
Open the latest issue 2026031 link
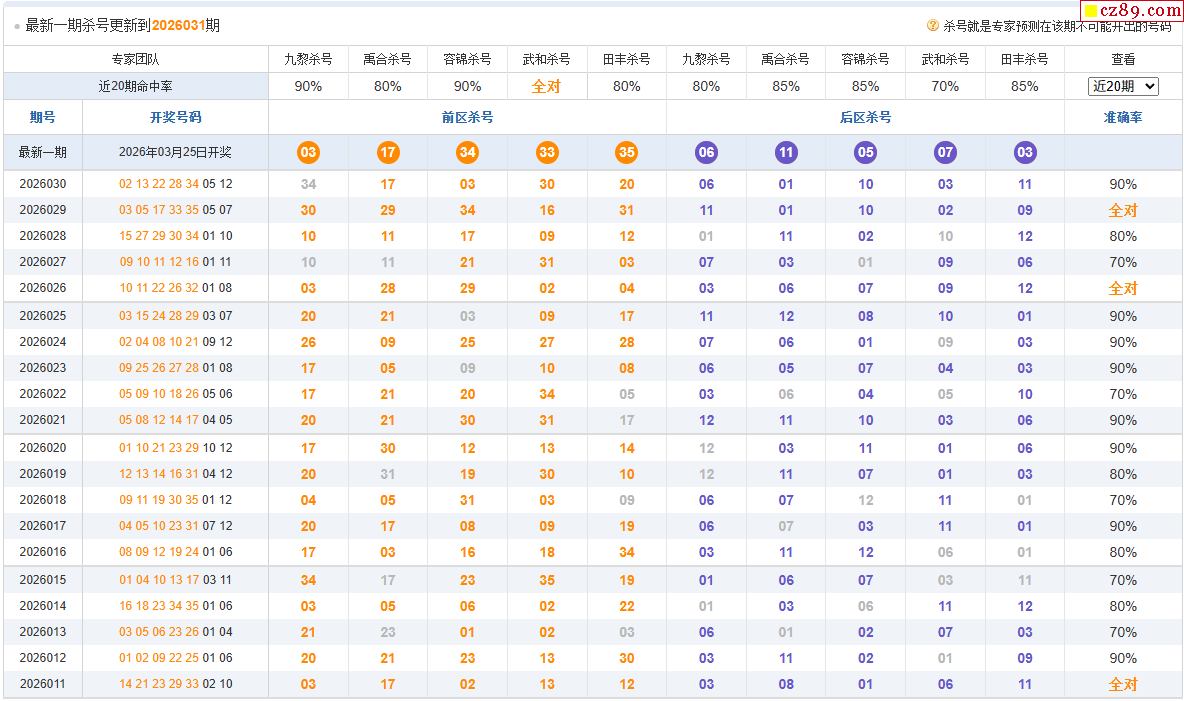pos(178,25)
